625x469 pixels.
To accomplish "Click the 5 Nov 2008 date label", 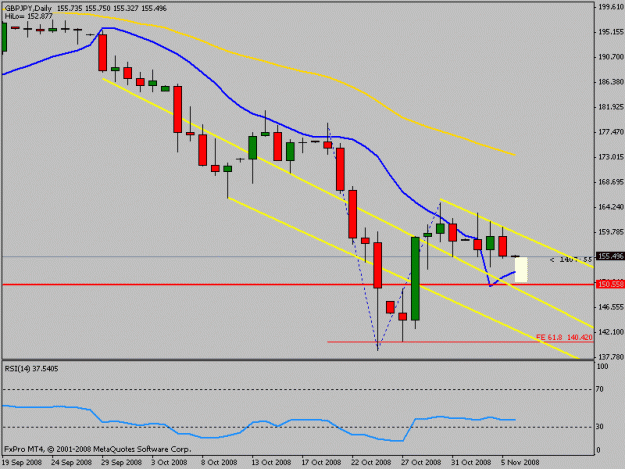I will coord(520,463).
